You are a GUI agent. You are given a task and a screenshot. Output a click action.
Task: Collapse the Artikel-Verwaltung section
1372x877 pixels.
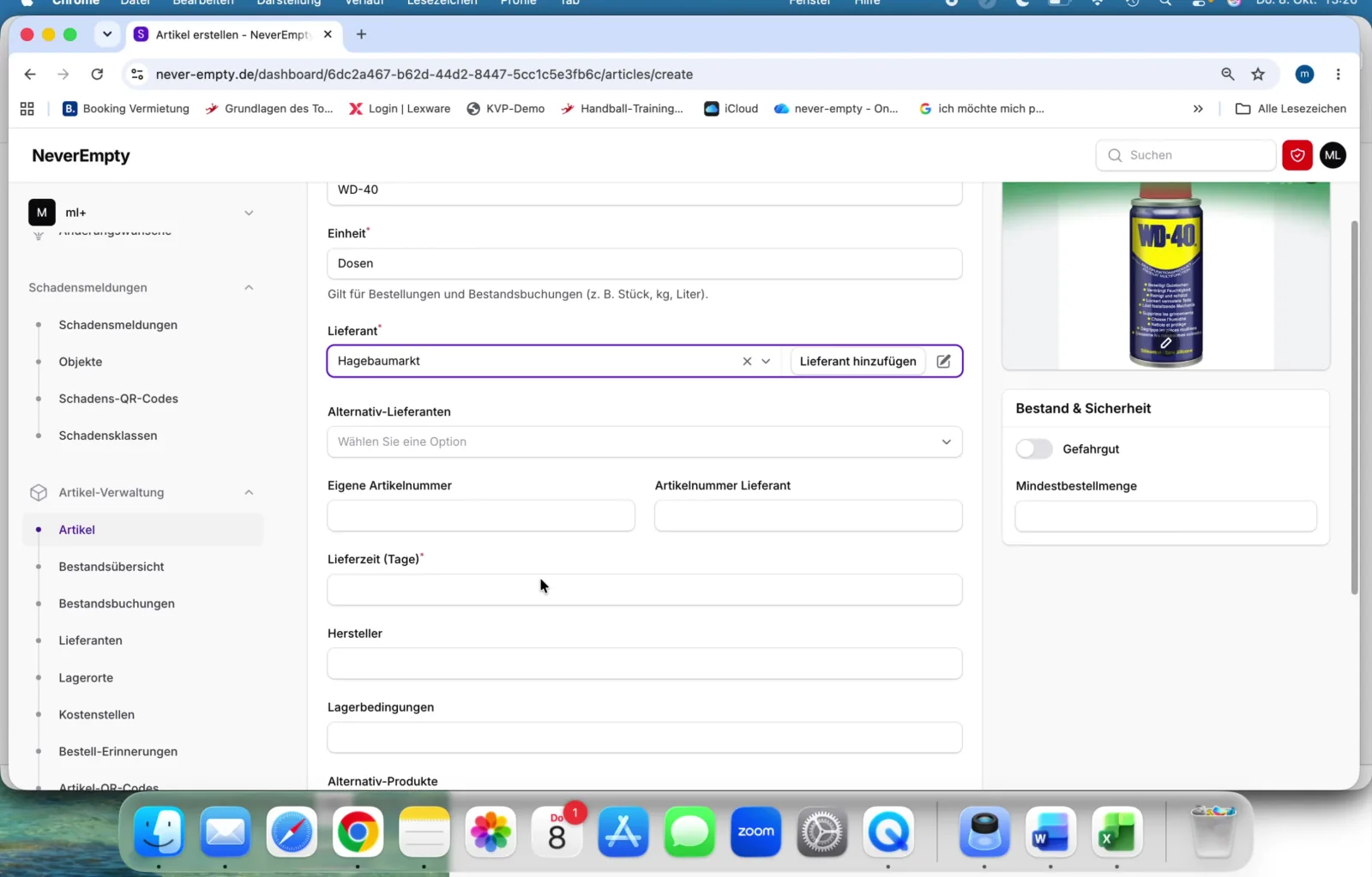click(249, 492)
